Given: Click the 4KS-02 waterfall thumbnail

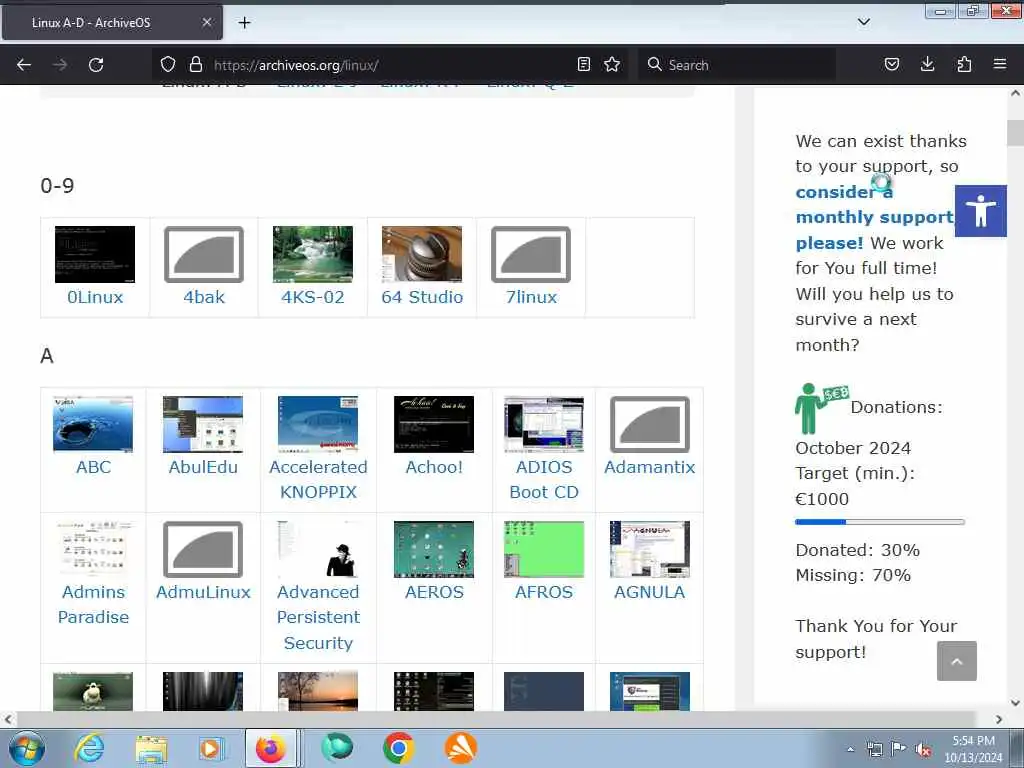Looking at the screenshot, I should tap(313, 254).
